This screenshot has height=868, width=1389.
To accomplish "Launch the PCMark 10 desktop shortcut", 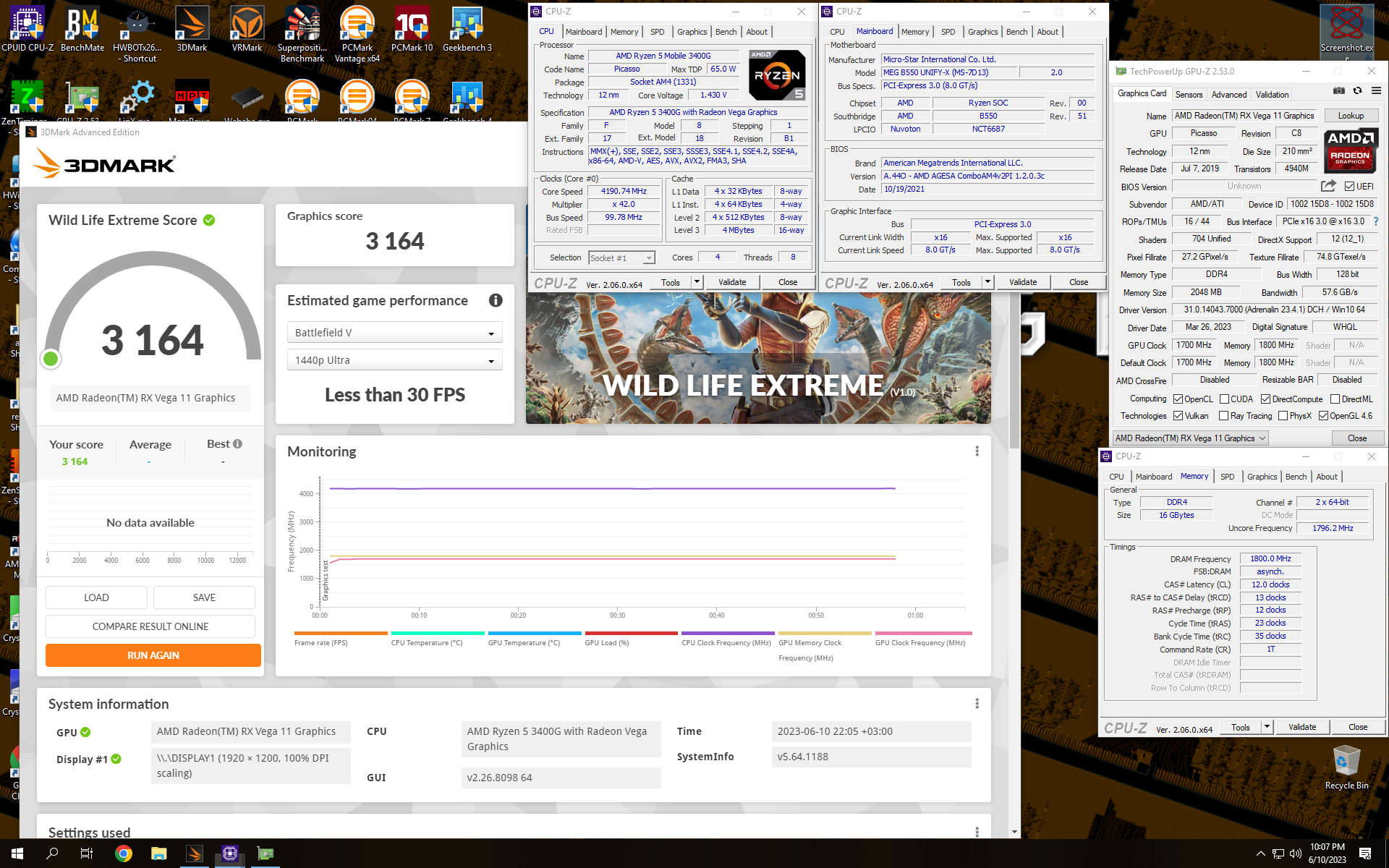I will (x=412, y=29).
